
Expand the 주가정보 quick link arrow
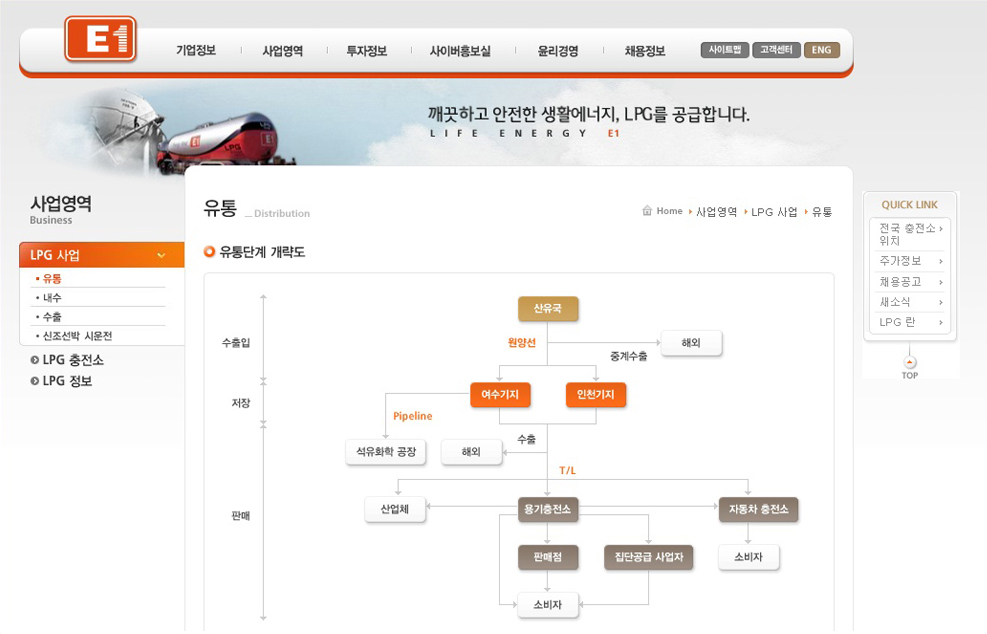(x=941, y=261)
